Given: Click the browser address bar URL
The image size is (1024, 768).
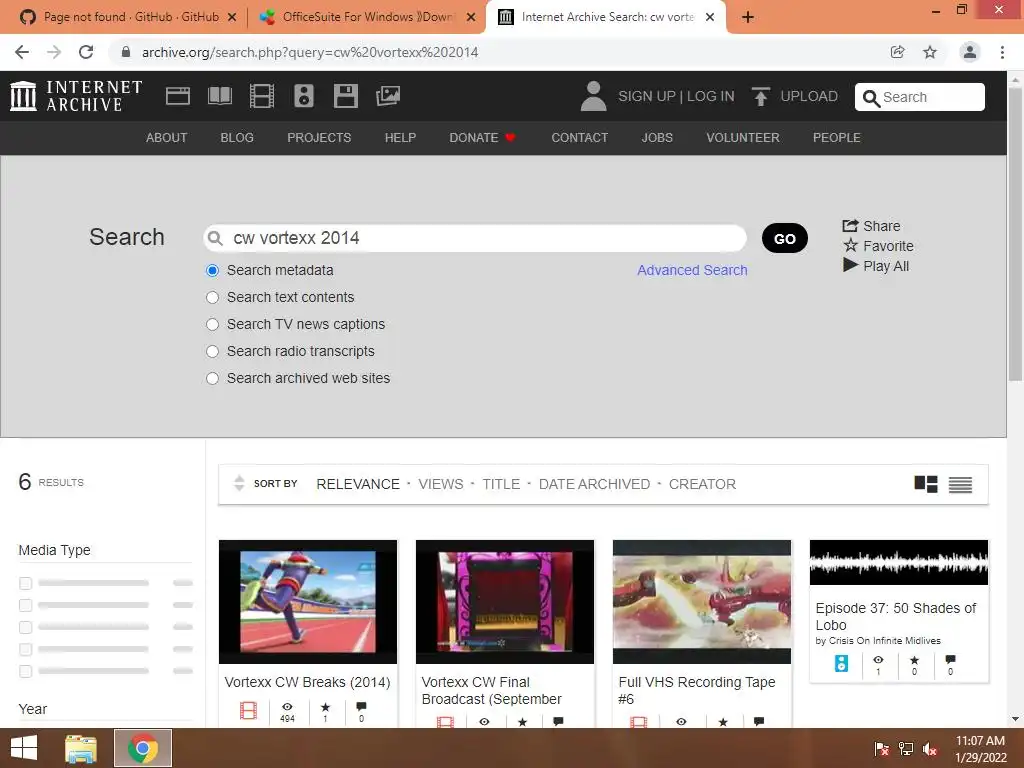Looking at the screenshot, I should (310, 52).
